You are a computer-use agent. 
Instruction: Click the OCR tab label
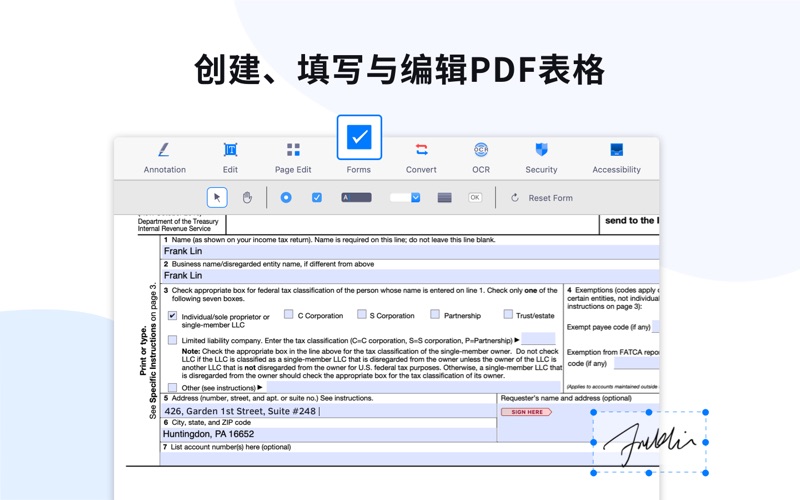pos(481,170)
